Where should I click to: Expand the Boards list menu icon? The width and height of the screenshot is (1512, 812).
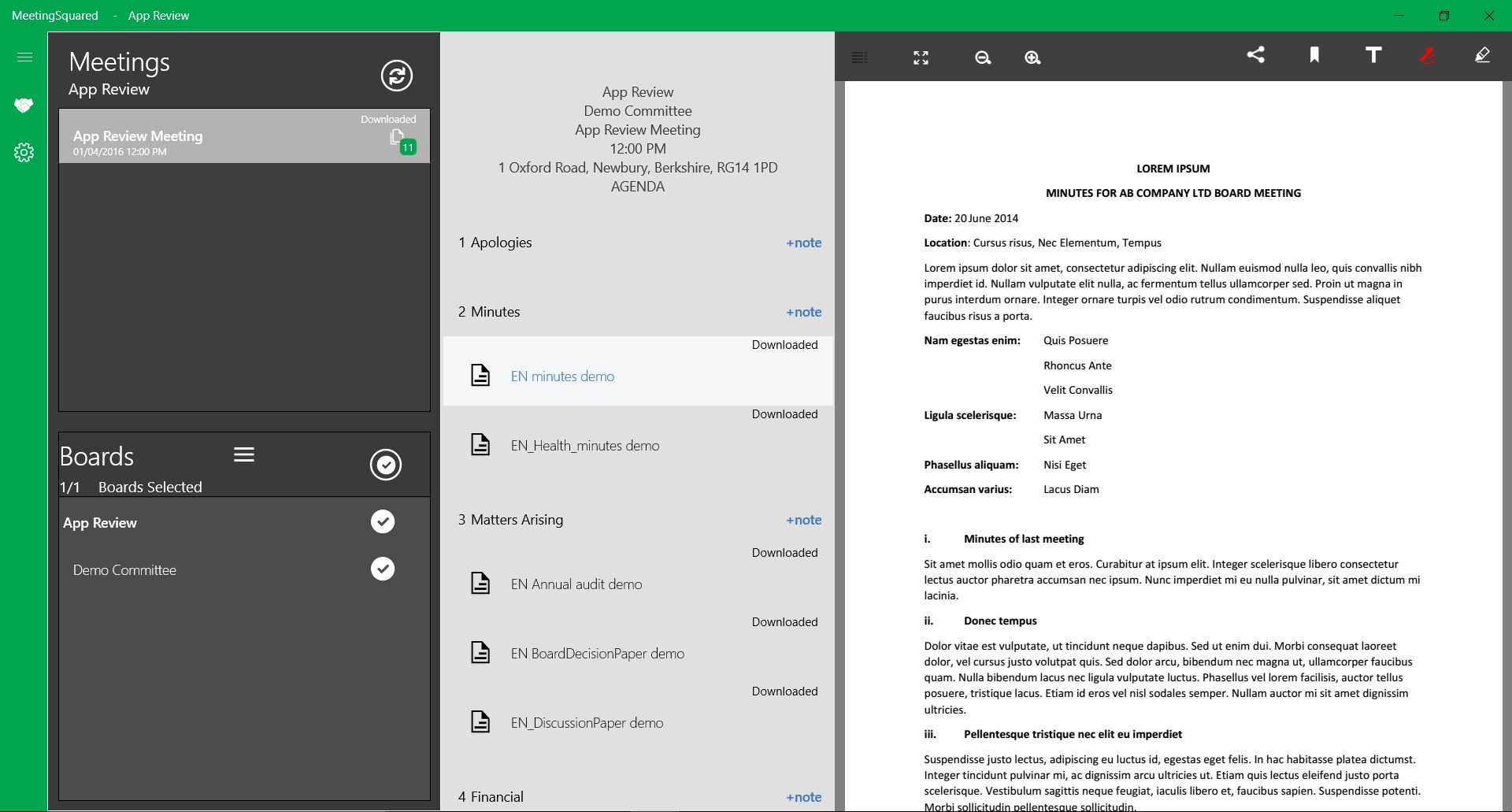[x=244, y=454]
